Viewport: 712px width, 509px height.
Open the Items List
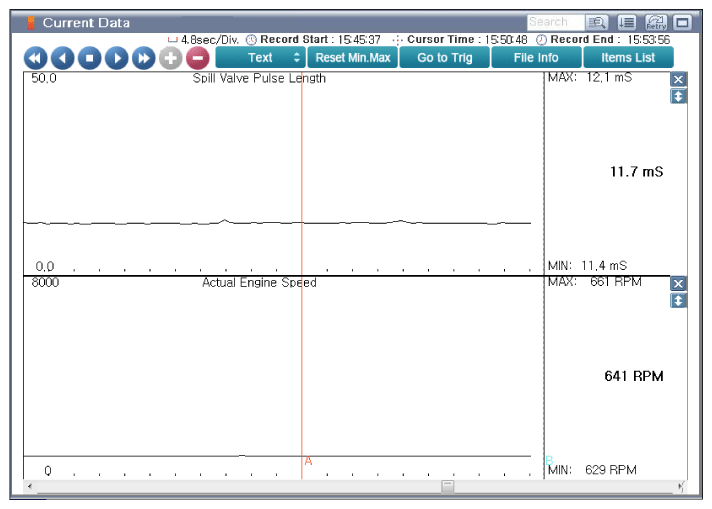(x=629, y=58)
